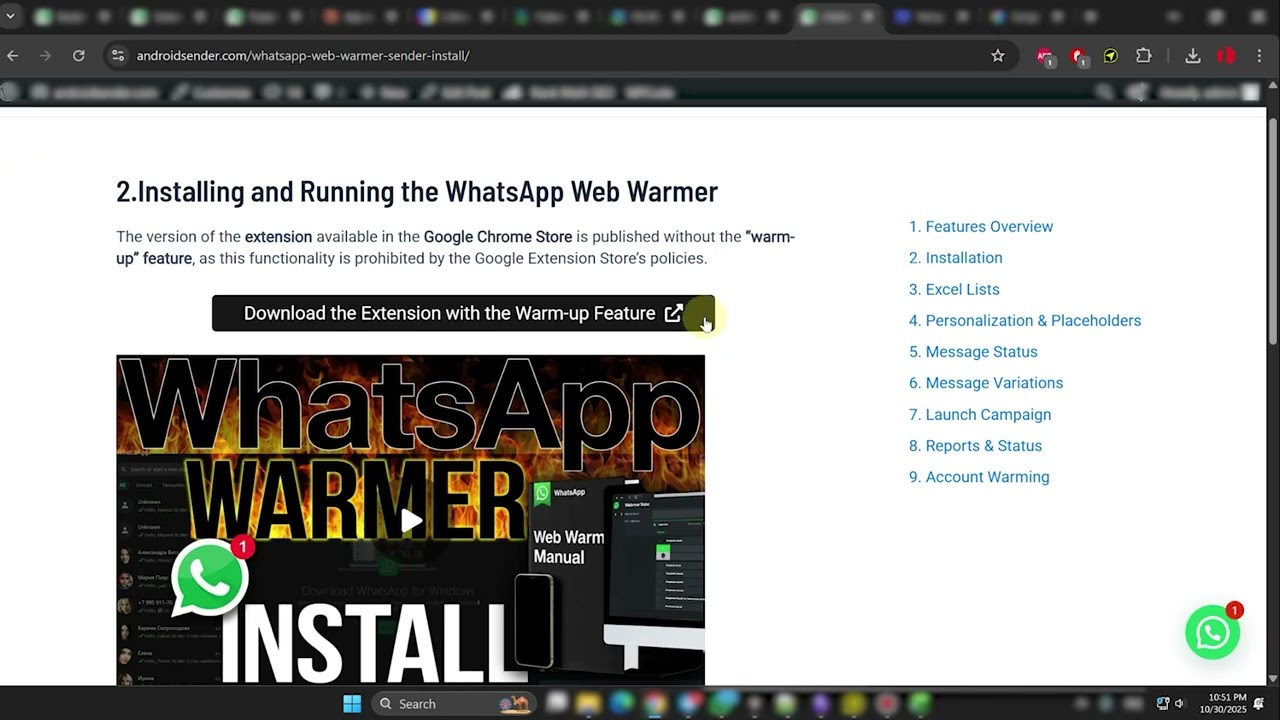This screenshot has height=720, width=1280.
Task: Open the taskbar volume icon
Action: pyautogui.click(x=1179, y=704)
